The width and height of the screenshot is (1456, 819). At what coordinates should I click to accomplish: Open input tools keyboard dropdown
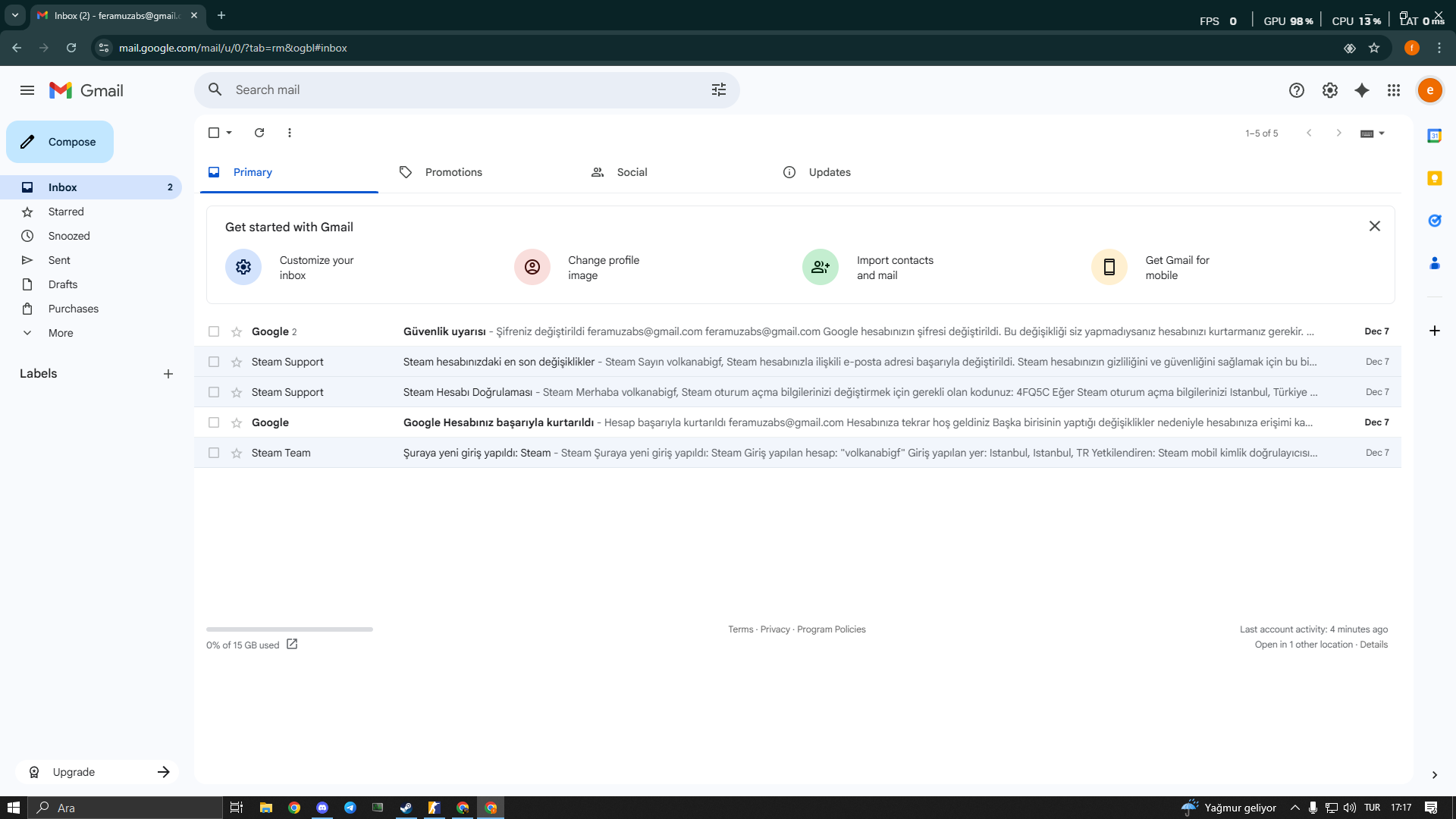[x=1373, y=133]
